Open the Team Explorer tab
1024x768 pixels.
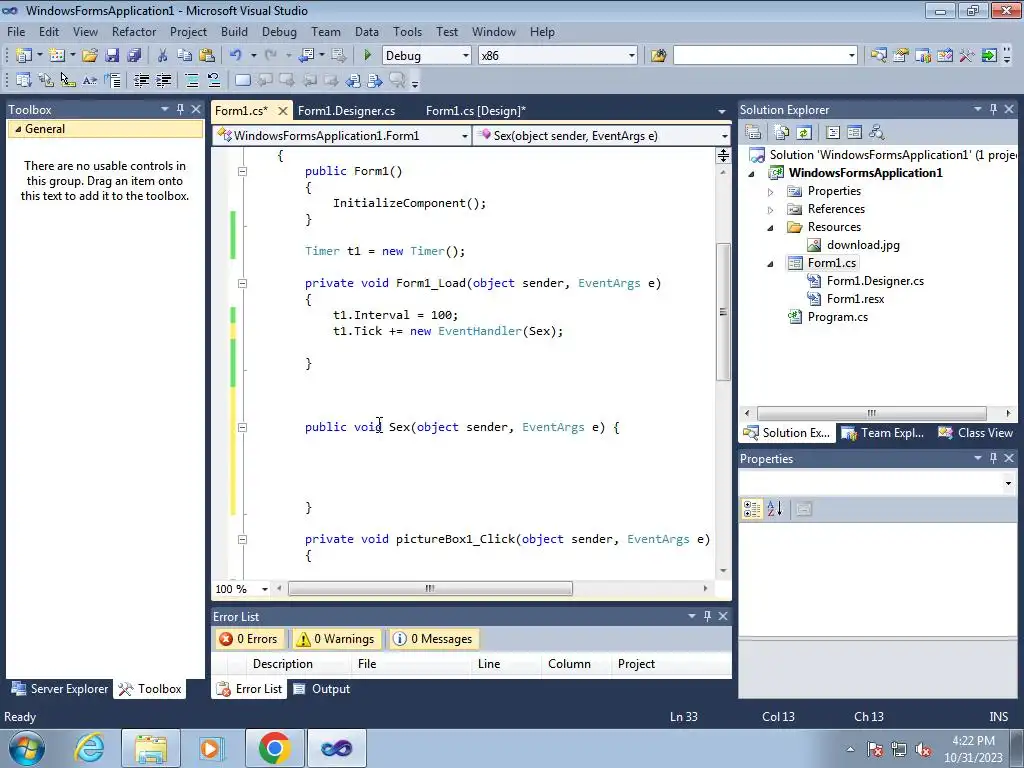click(883, 433)
